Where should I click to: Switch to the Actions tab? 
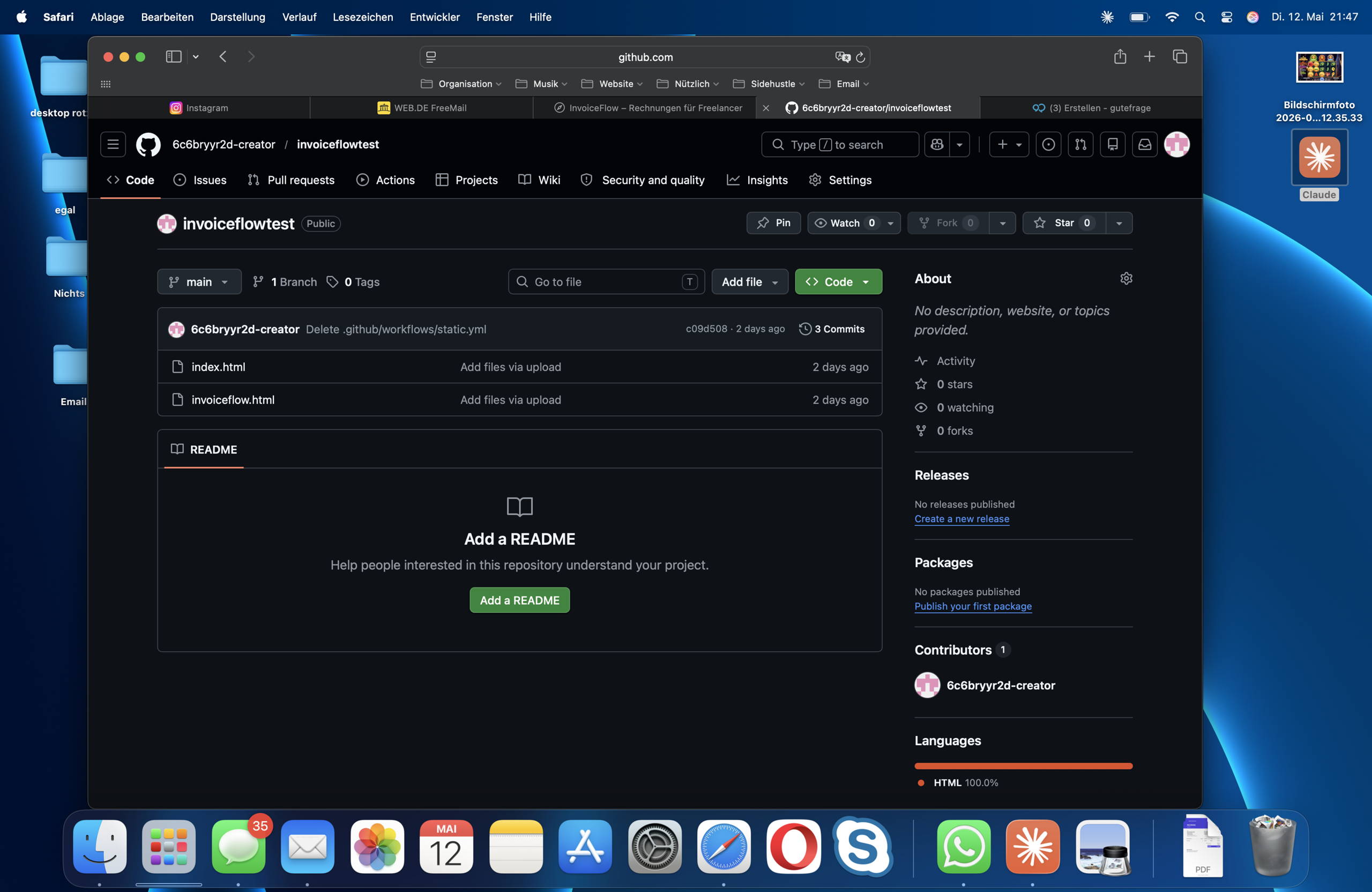click(386, 180)
